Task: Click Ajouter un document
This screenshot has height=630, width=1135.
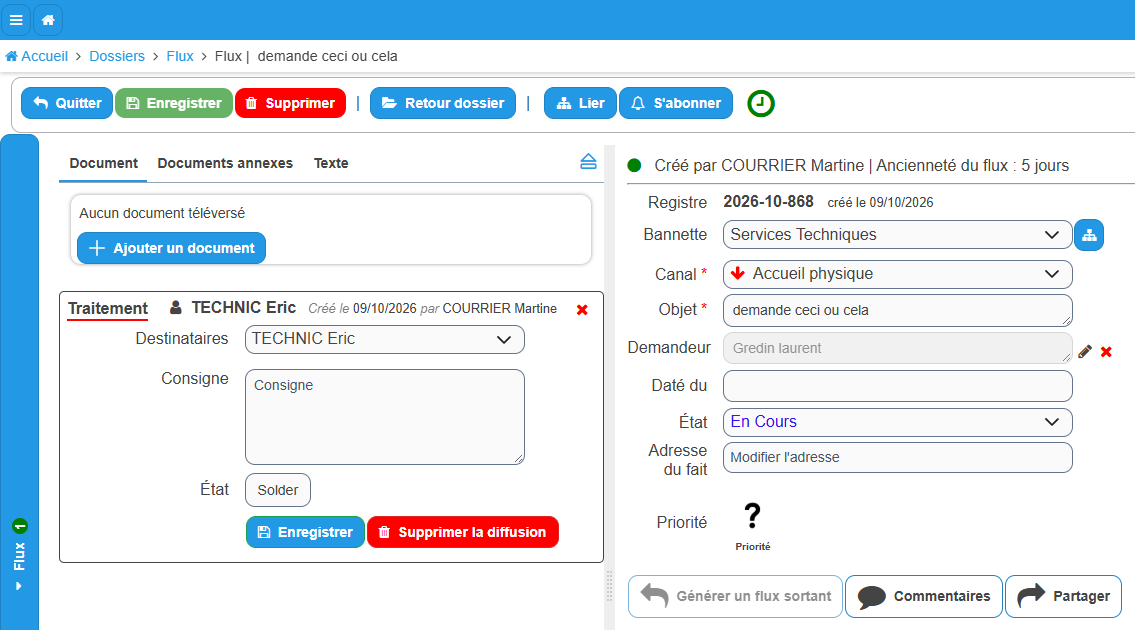Action: click(x=172, y=248)
